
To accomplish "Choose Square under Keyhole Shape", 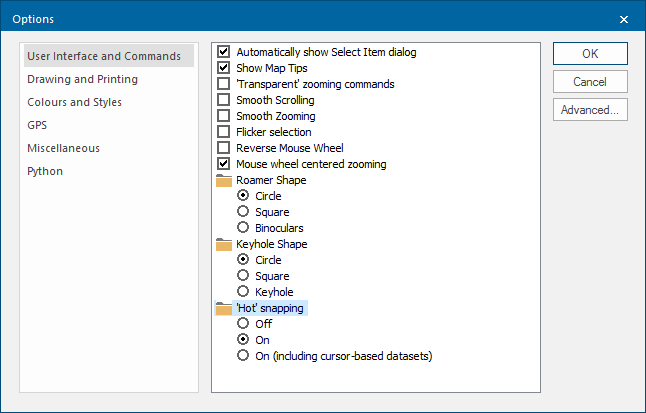I will click(x=243, y=276).
